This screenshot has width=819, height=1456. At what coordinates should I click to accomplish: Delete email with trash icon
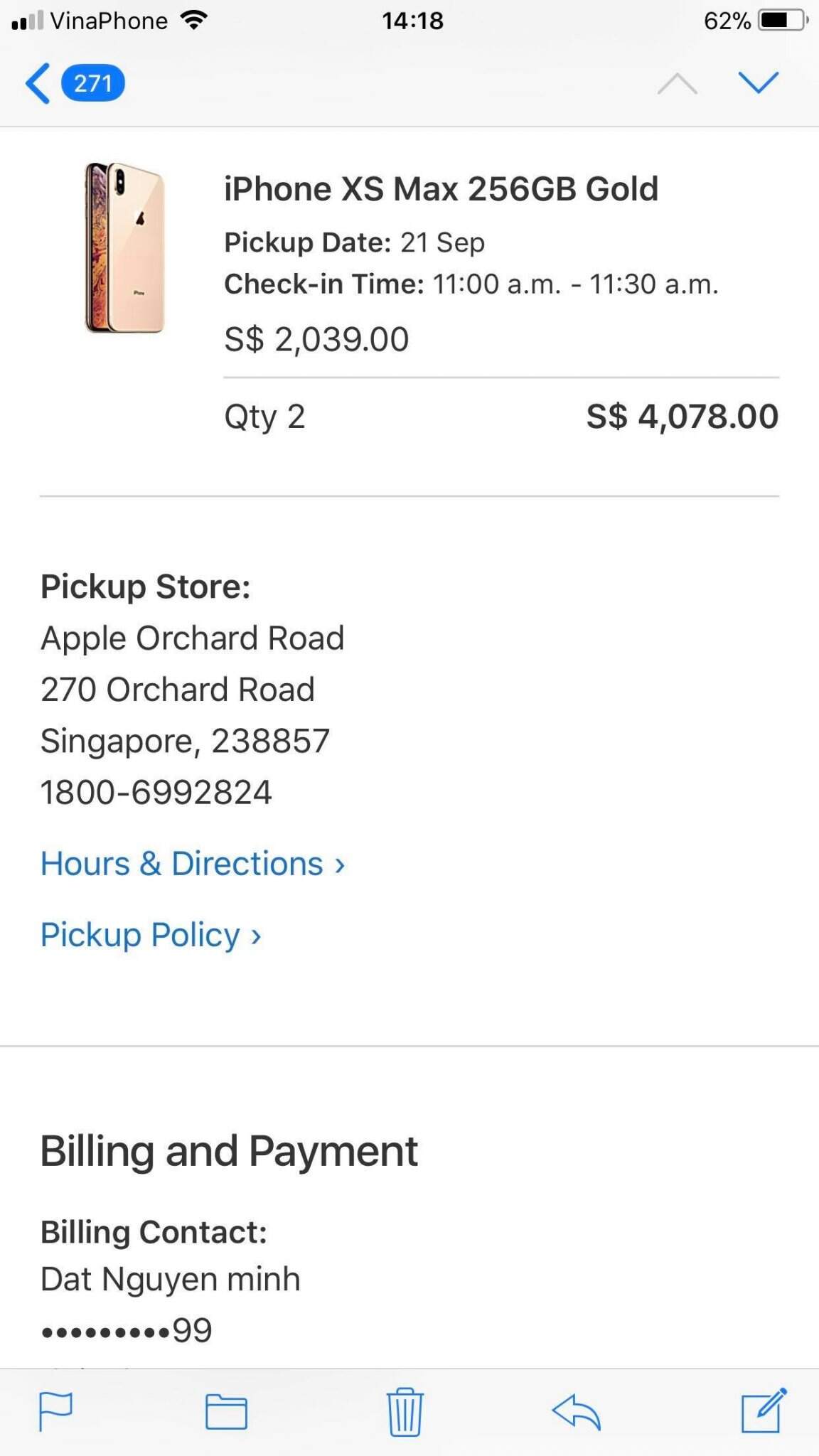(405, 1411)
